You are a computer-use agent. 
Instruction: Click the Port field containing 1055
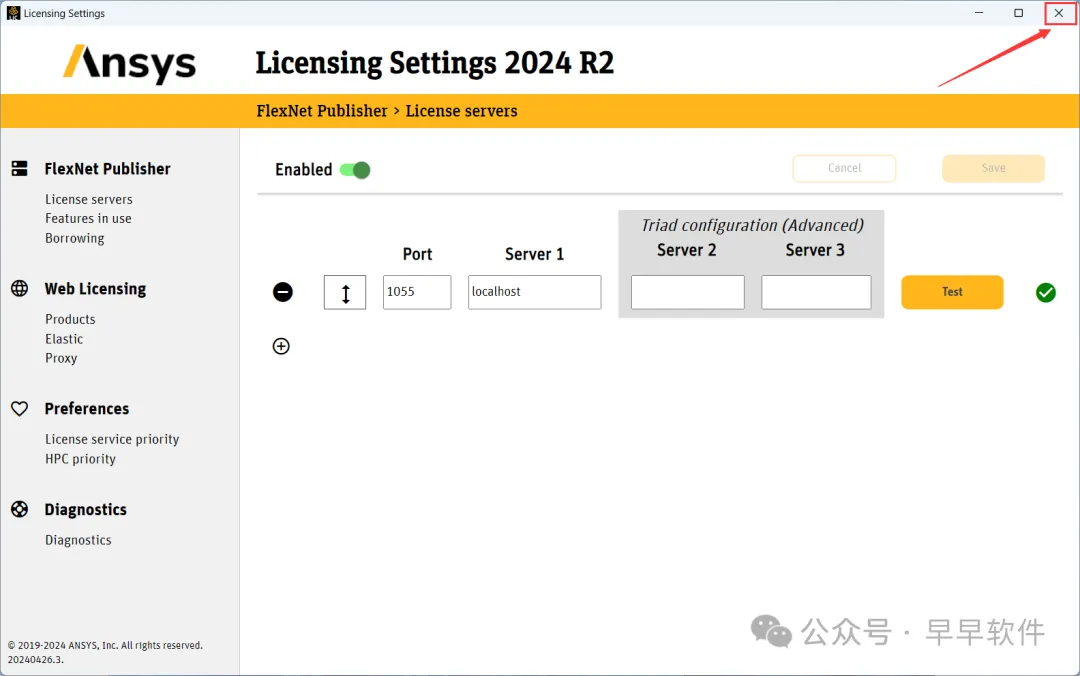[x=417, y=292]
